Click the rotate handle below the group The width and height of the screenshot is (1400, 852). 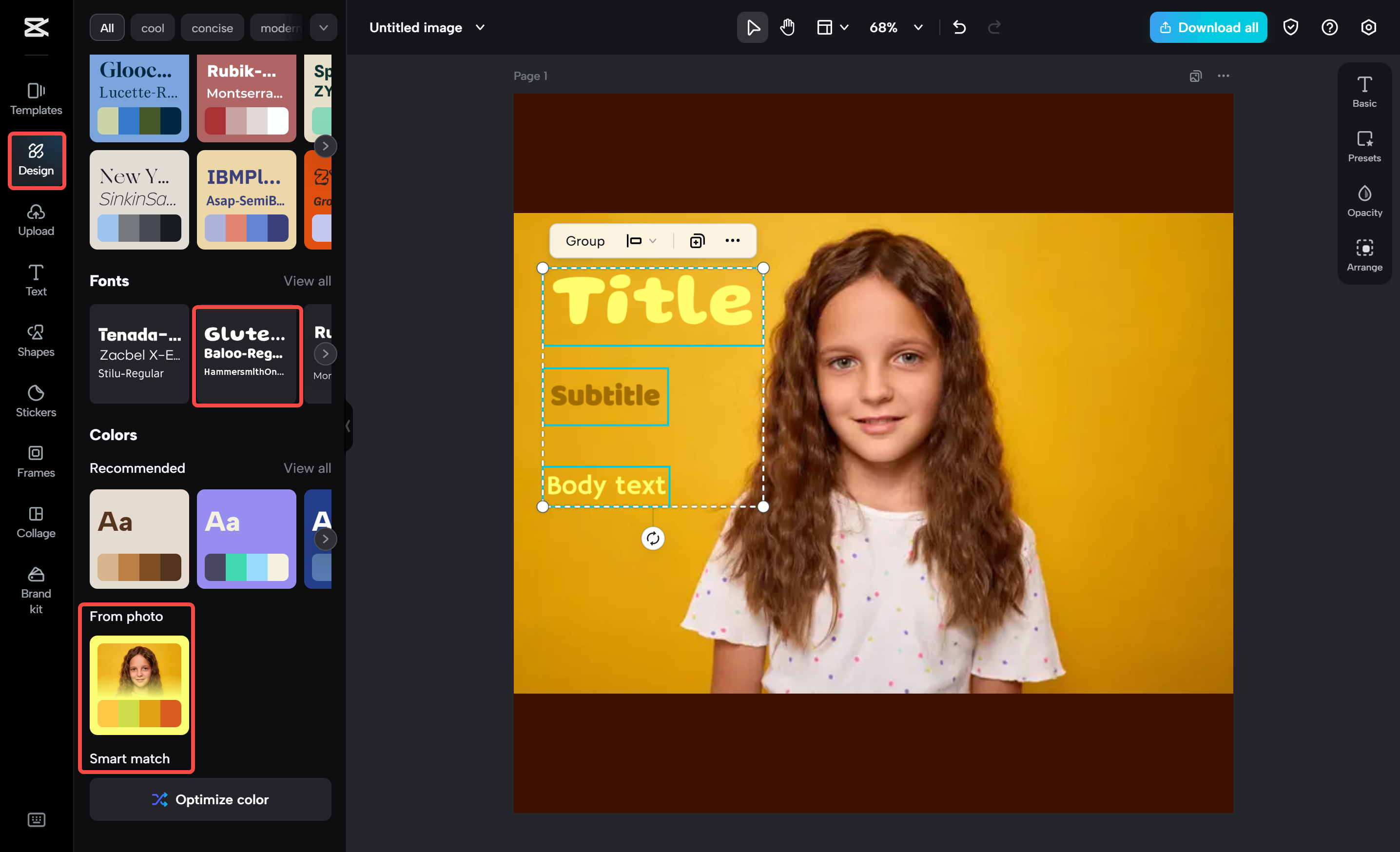653,538
